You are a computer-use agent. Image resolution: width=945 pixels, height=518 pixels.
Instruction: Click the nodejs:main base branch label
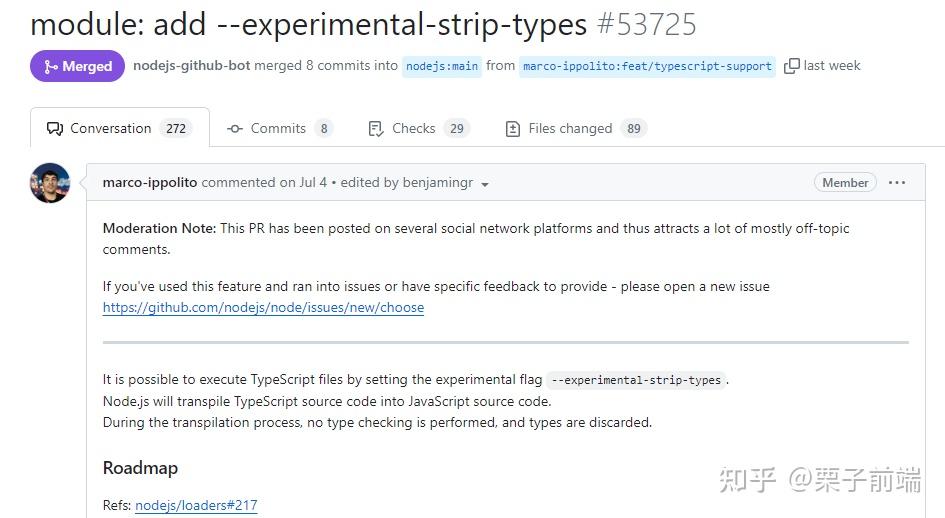click(441, 66)
